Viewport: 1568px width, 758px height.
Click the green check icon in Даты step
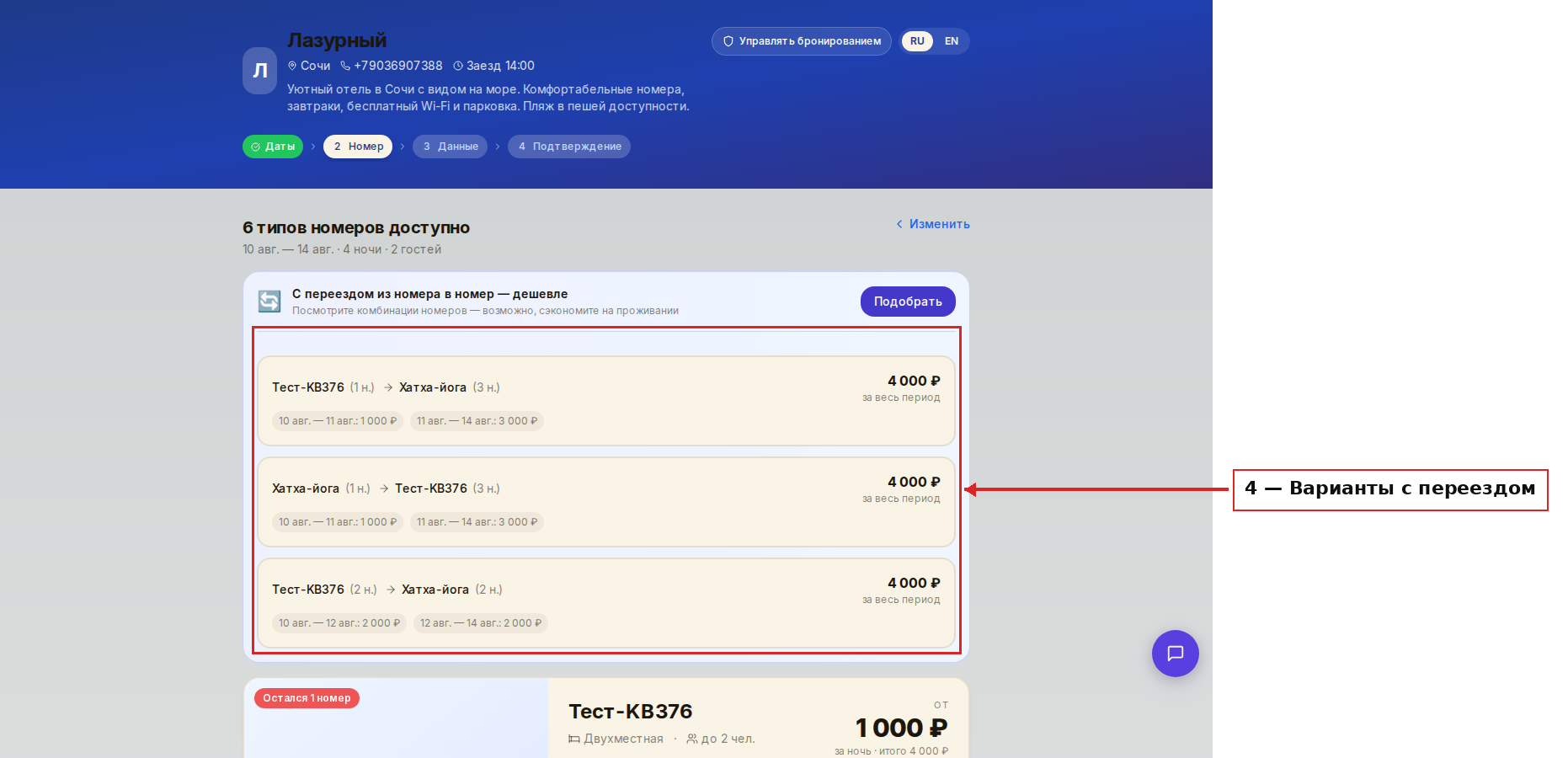click(256, 147)
